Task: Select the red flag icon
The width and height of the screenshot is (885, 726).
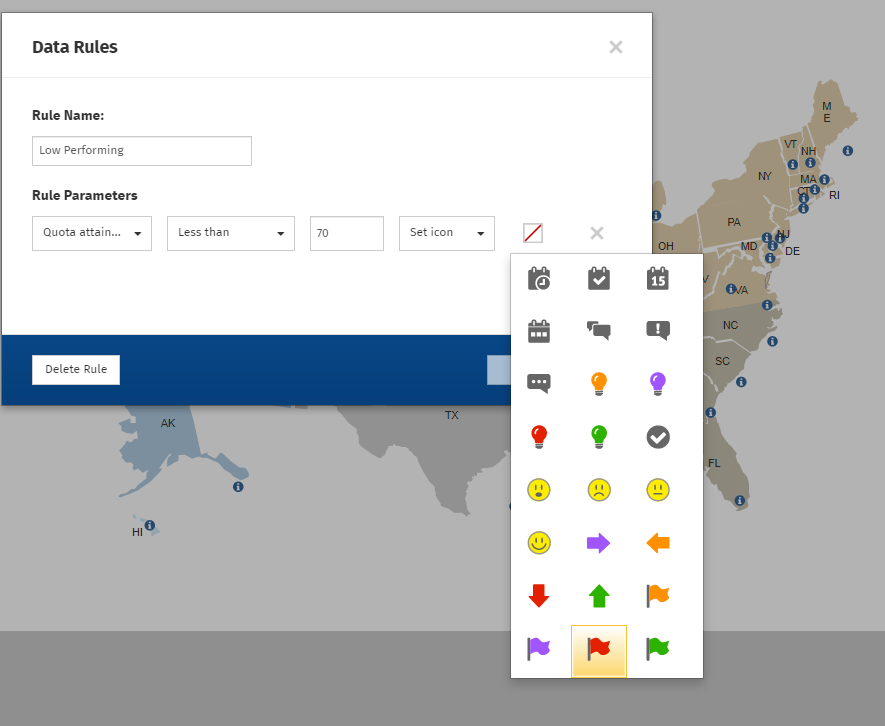Action: (x=598, y=650)
